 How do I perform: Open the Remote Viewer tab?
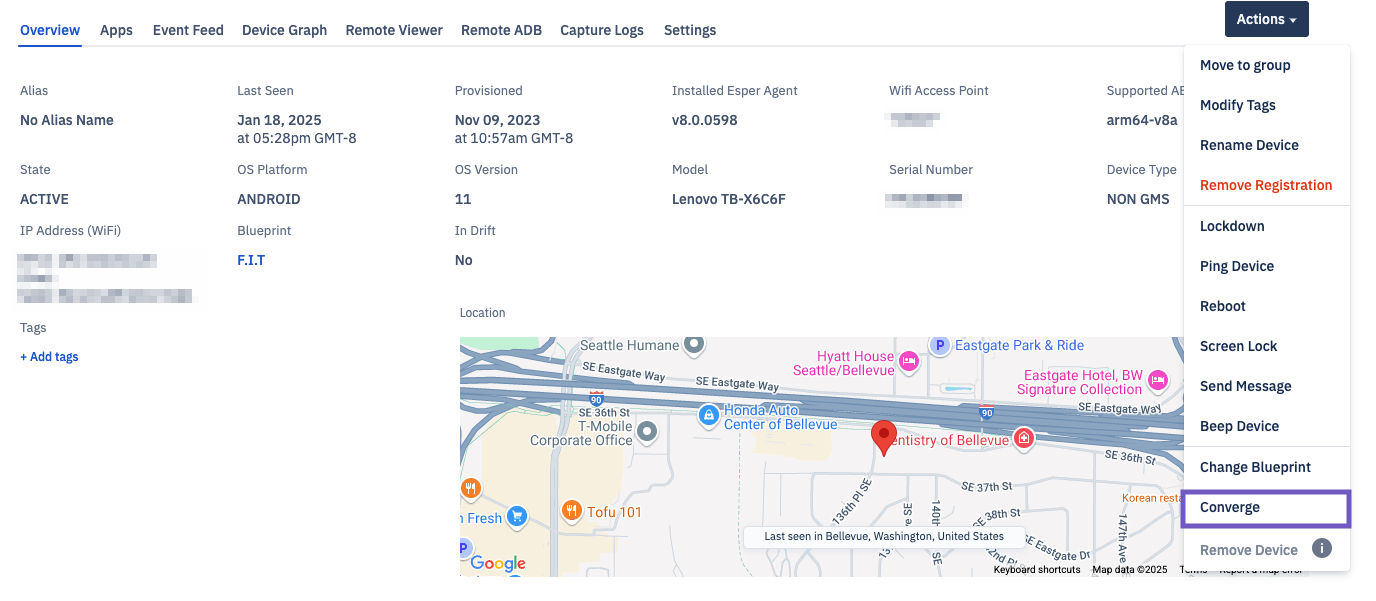point(394,30)
